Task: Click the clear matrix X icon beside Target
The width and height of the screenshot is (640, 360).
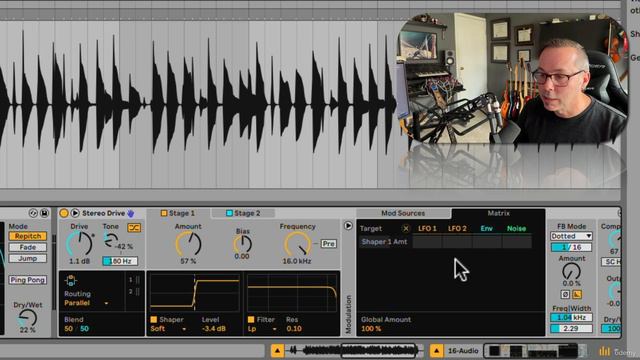Action: point(405,229)
